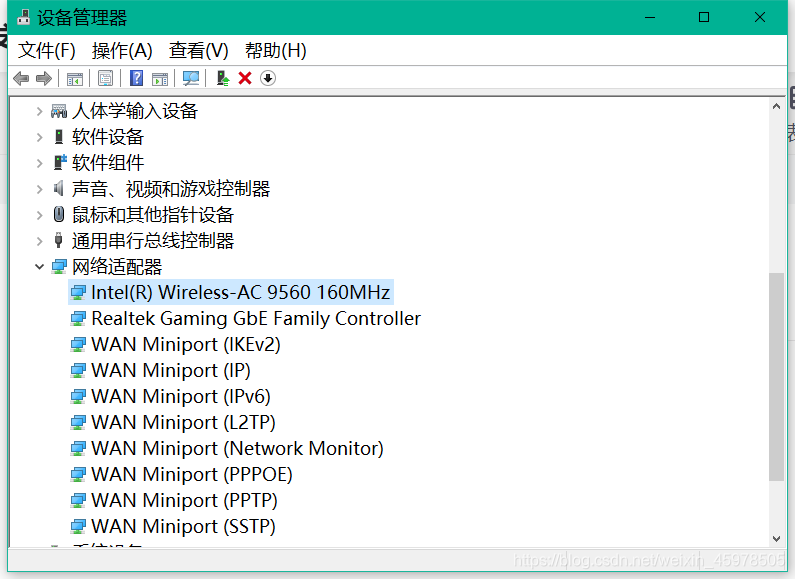
Task: Minimize the 设备管理器 window
Action: coord(650,17)
